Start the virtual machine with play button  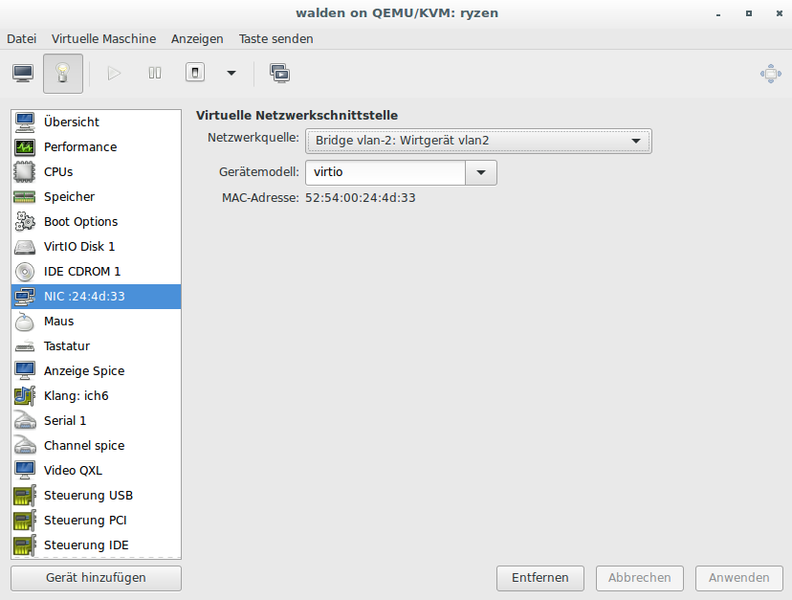tap(114, 73)
